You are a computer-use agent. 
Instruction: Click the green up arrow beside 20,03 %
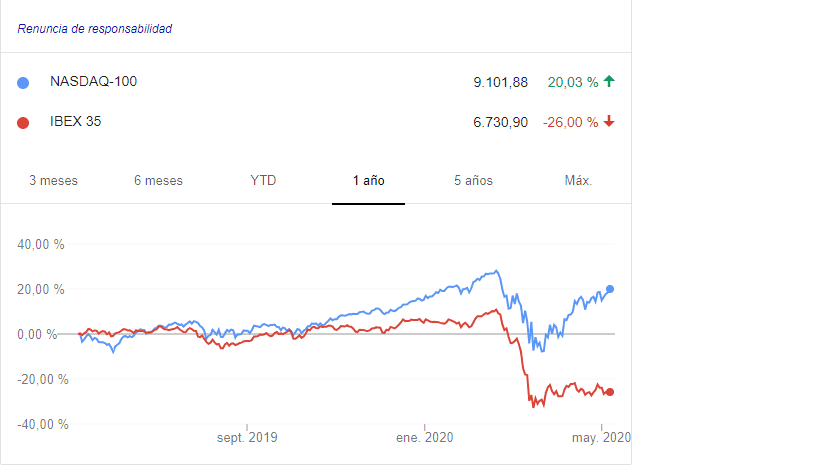click(609, 81)
